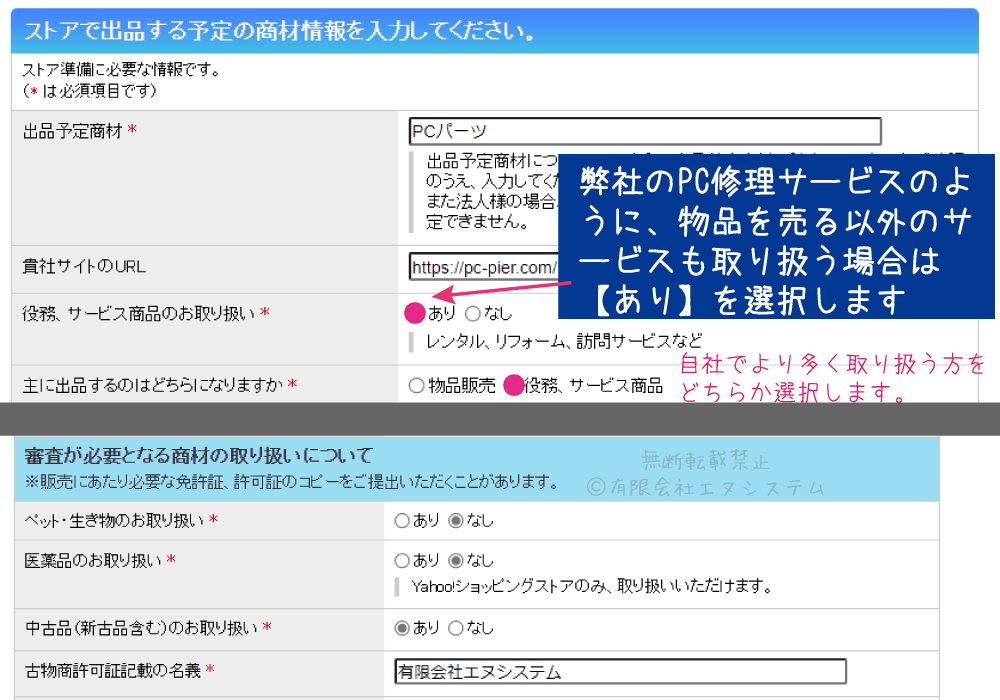
Task: Click the 古物商許可証記載の名義 input field
Action: [x=621, y=671]
